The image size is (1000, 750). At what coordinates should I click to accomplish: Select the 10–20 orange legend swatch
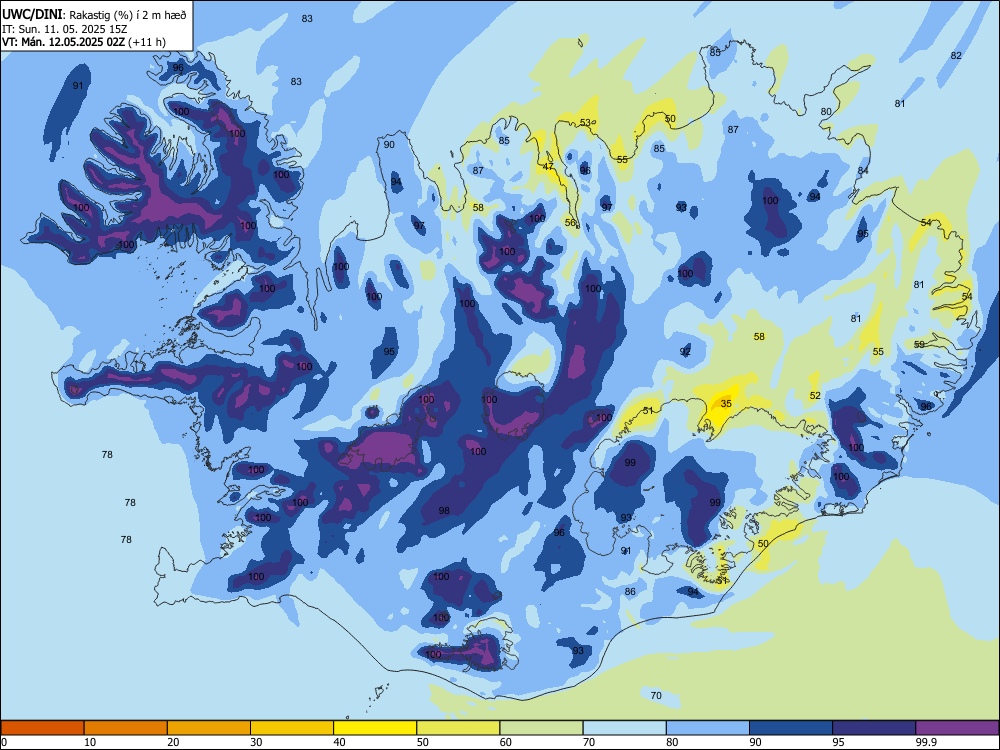[126, 728]
